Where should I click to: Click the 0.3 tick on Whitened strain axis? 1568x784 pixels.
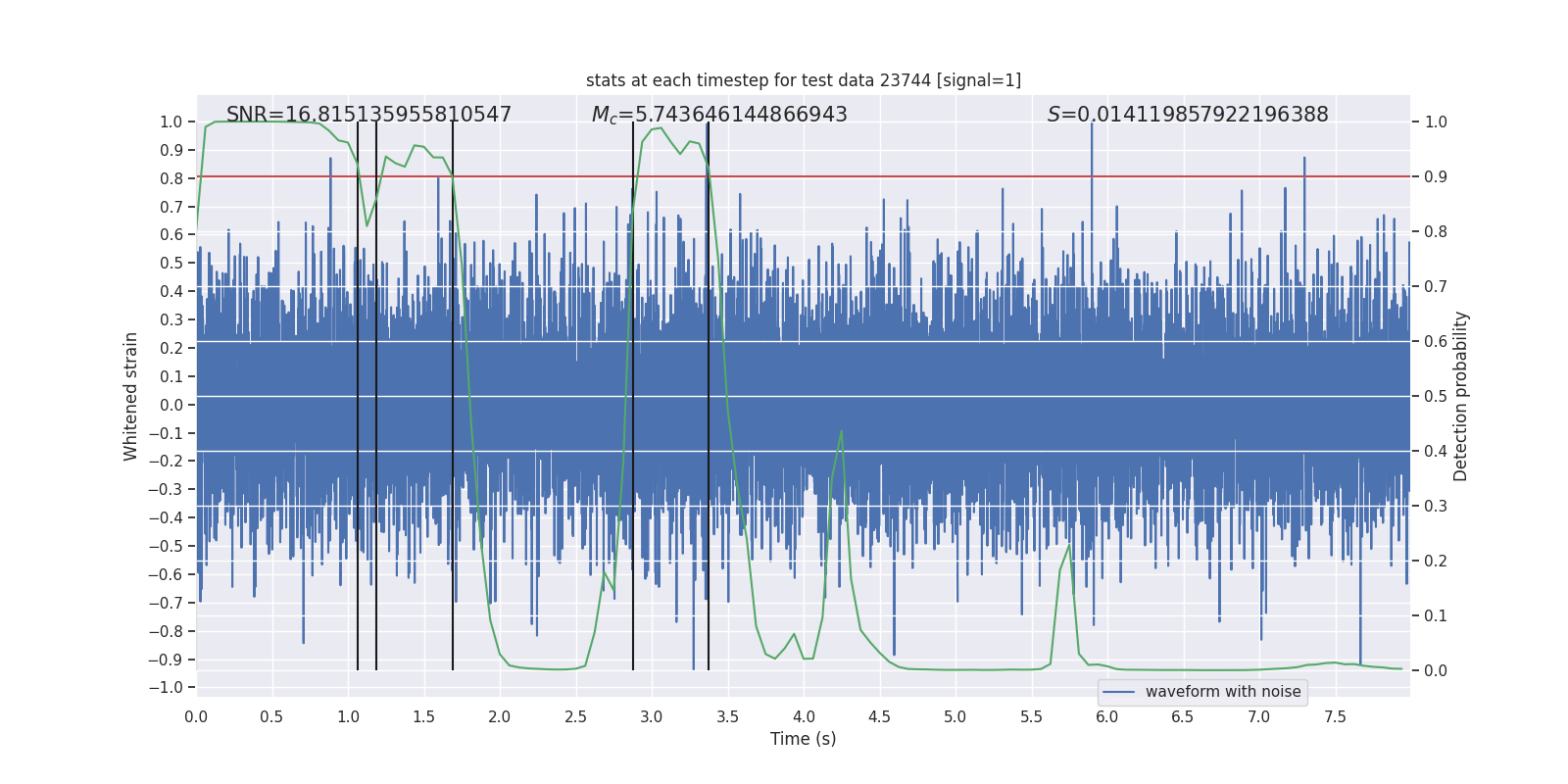tap(171, 319)
